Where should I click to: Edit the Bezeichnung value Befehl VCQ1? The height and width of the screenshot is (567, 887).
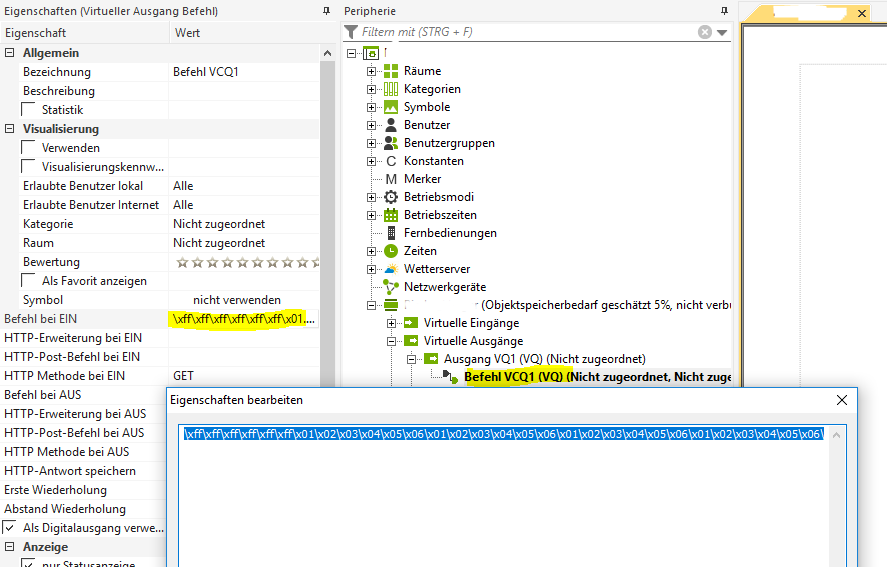pos(244,72)
